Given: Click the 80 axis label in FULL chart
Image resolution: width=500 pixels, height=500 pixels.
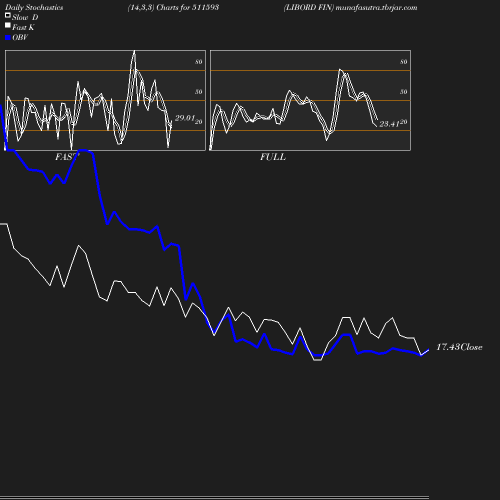Looking at the screenshot, I should pyautogui.click(x=403, y=62).
